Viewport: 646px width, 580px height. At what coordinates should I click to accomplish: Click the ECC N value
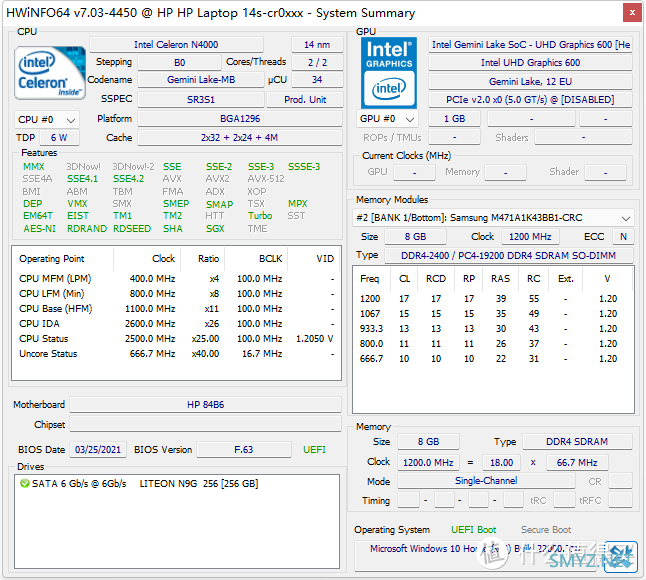pos(623,236)
